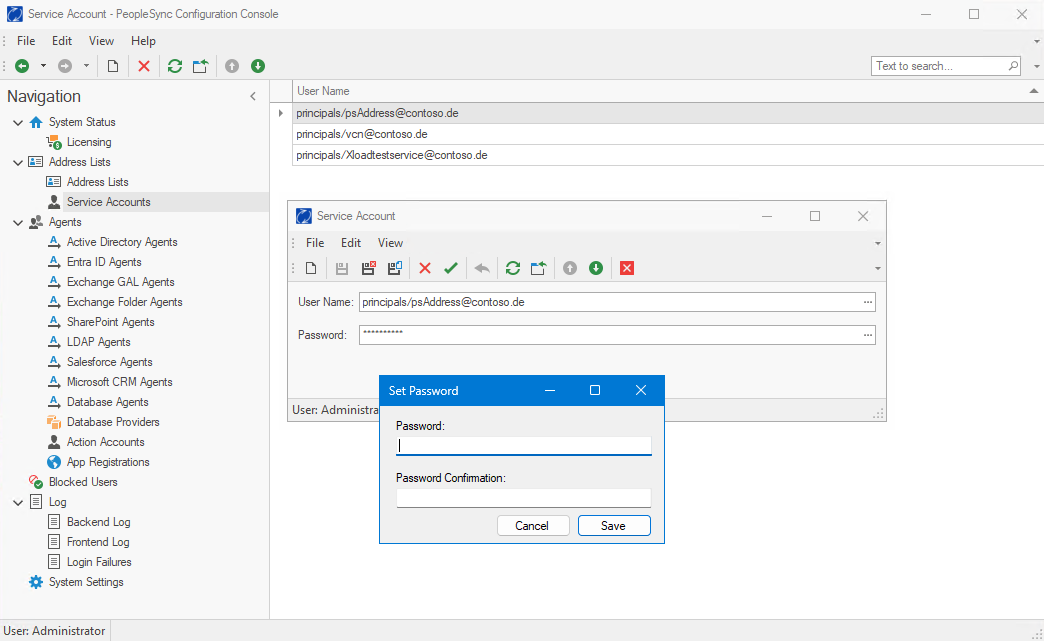Click green Down arrow in Service Account toolbar

coord(596,268)
